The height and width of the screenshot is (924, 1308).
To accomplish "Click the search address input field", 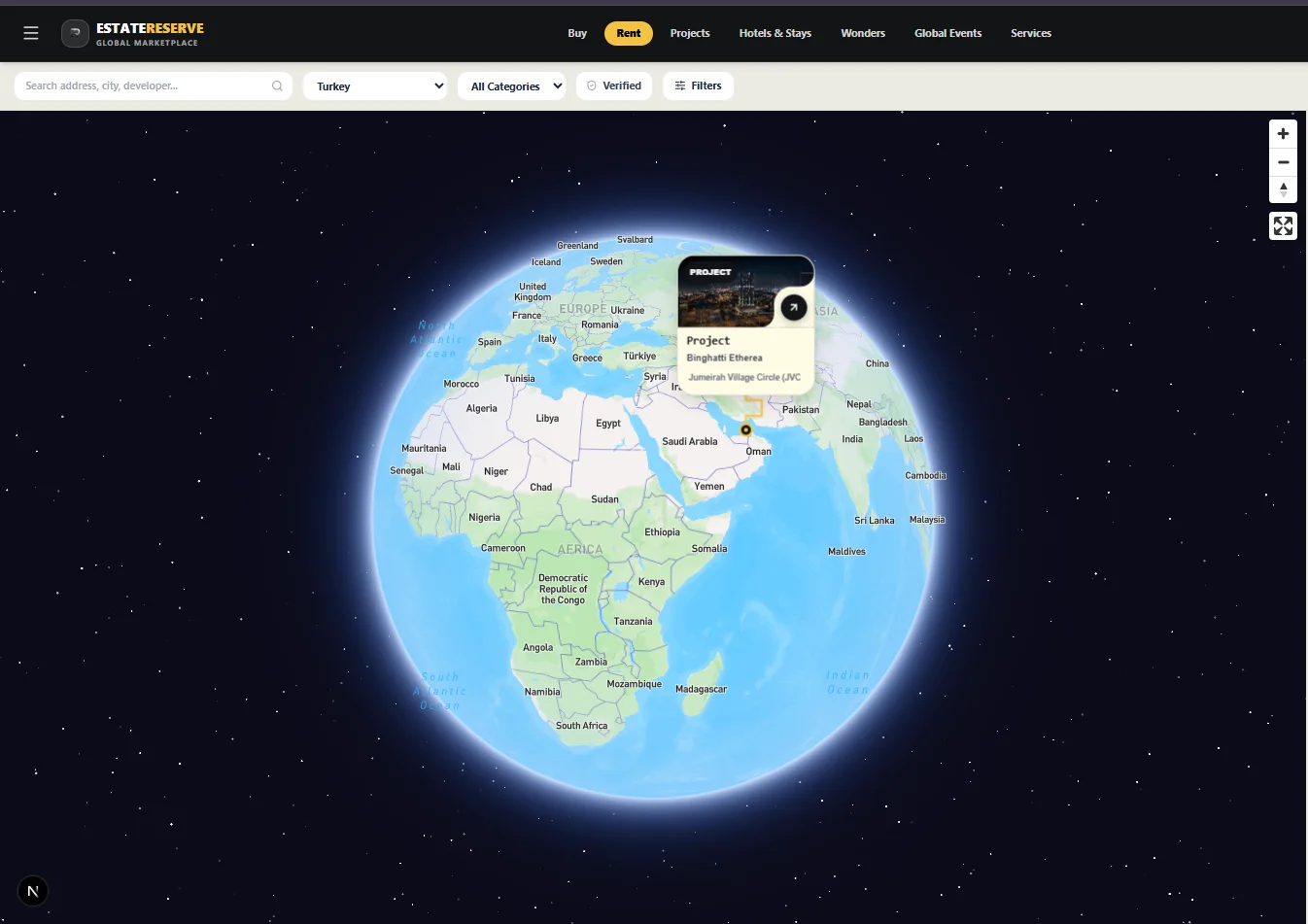I will 154,86.
